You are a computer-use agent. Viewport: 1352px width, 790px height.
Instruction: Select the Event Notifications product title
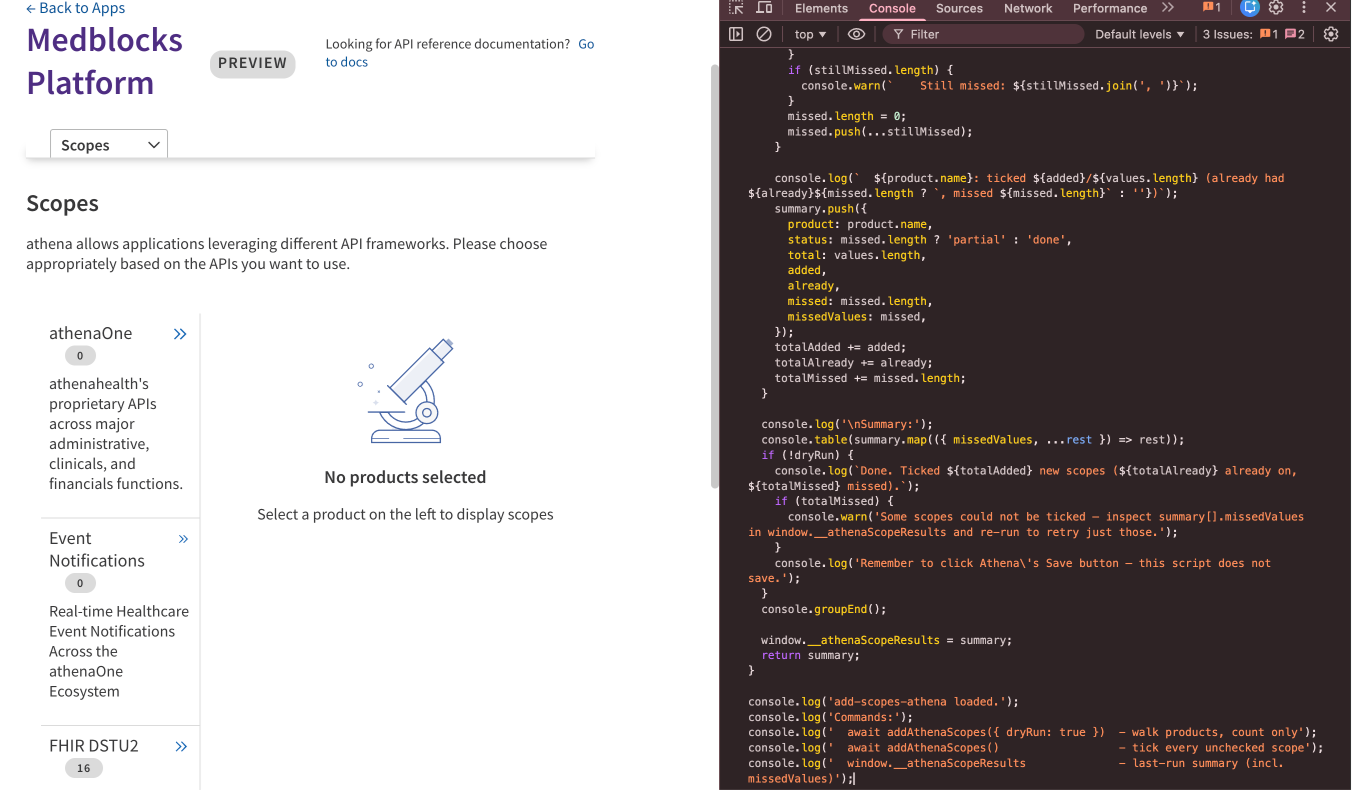tap(97, 550)
